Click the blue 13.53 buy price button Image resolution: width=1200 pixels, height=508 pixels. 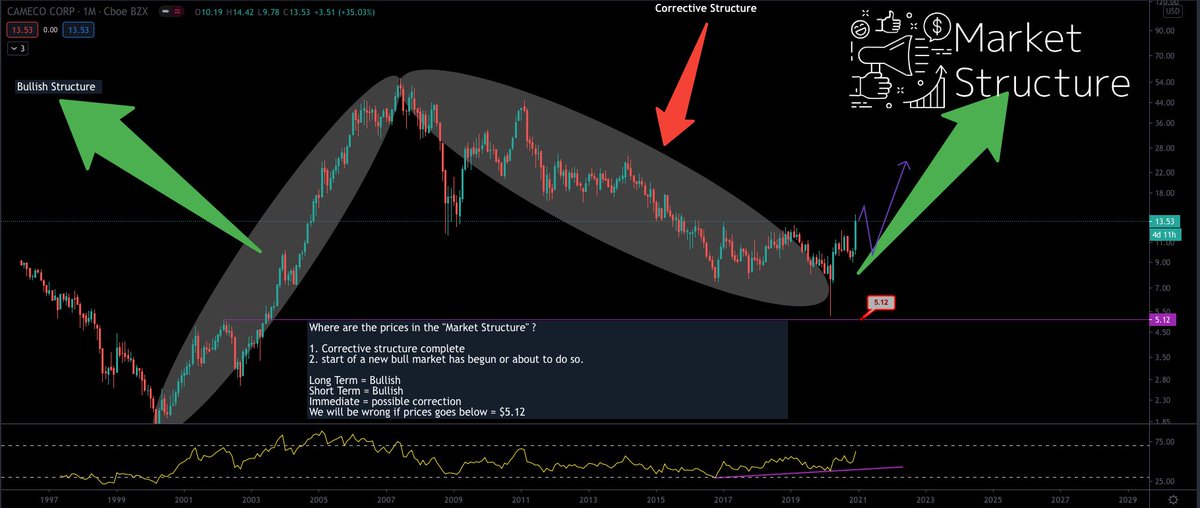point(79,30)
